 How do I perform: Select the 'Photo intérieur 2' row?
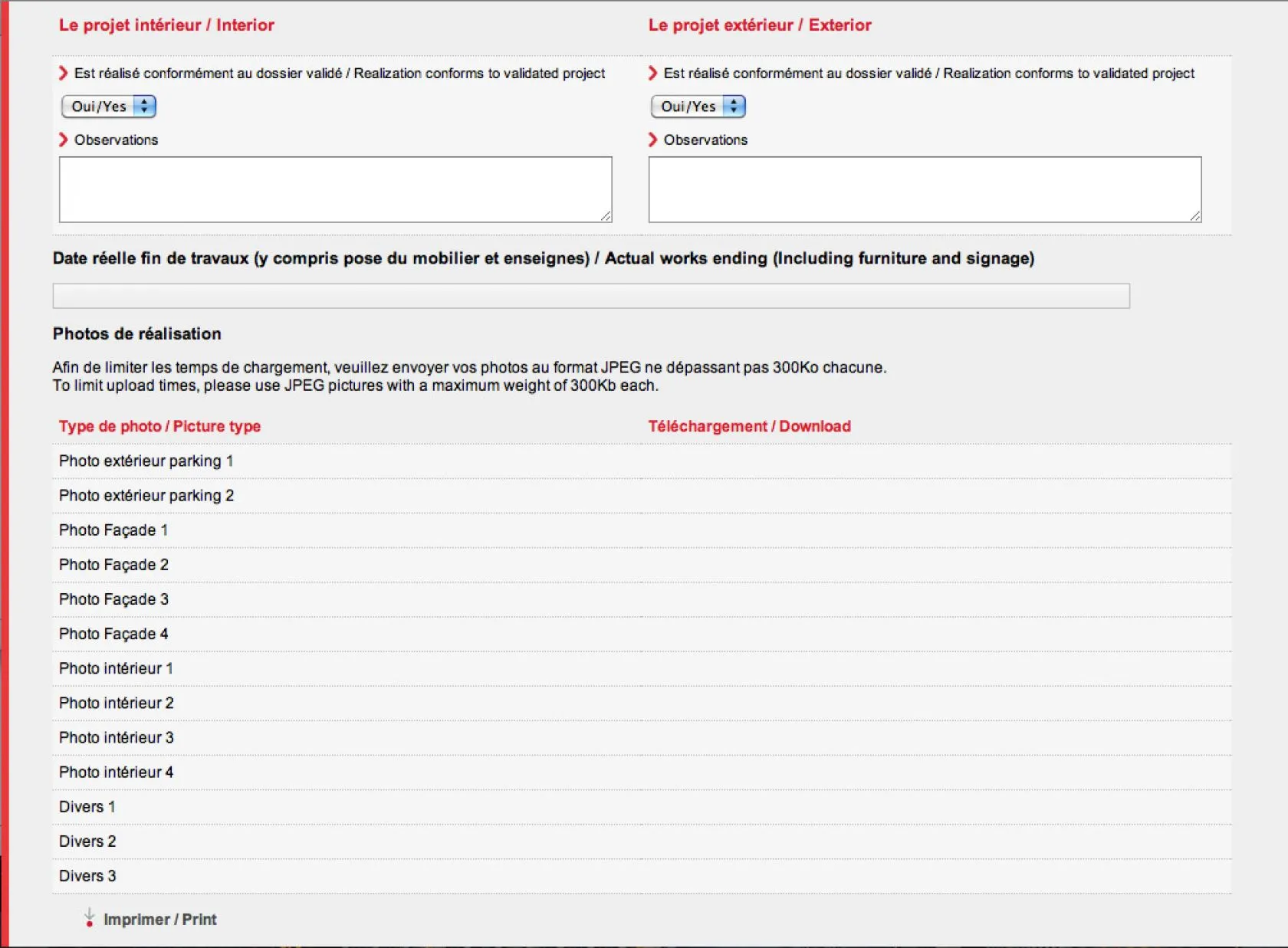click(x=117, y=703)
